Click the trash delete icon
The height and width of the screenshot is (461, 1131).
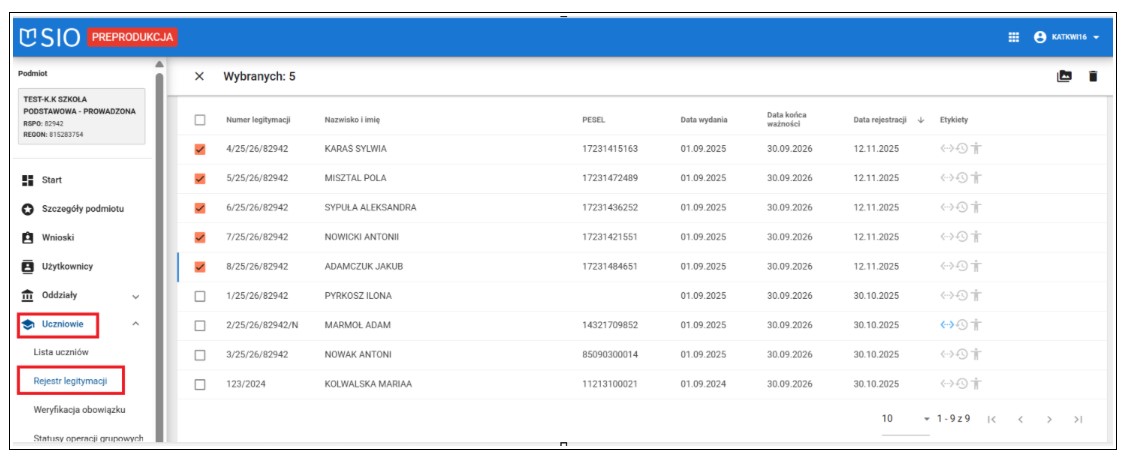(1092, 76)
